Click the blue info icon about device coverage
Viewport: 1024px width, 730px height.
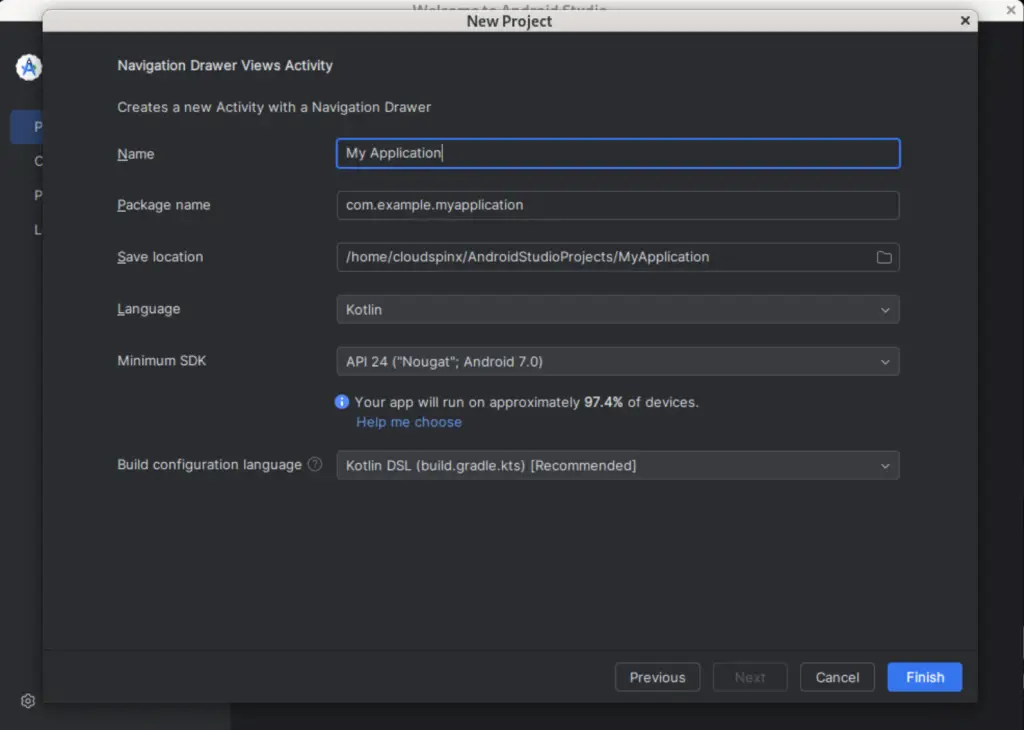(341, 402)
